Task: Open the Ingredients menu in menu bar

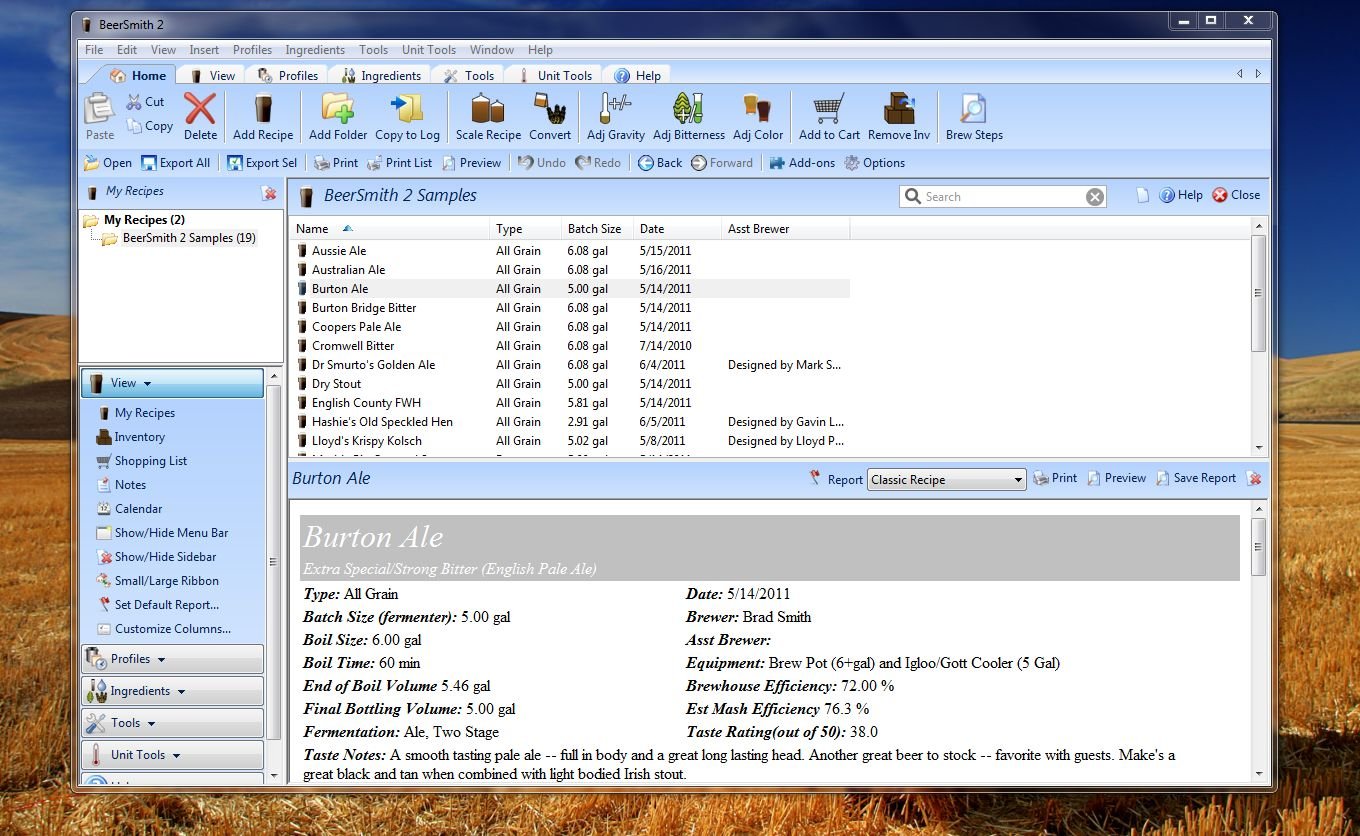Action: point(314,50)
